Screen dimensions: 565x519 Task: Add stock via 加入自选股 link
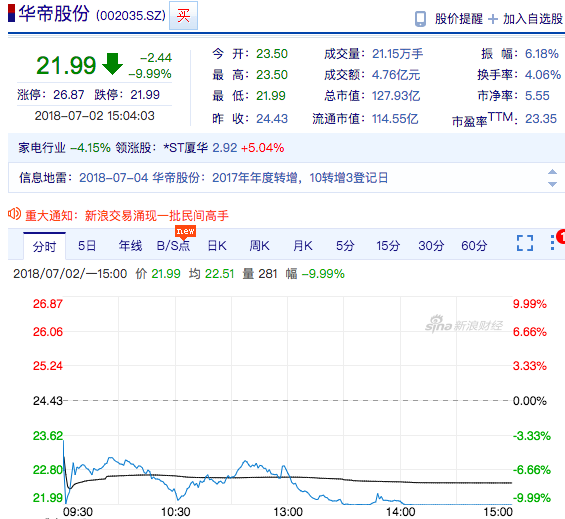[533, 19]
